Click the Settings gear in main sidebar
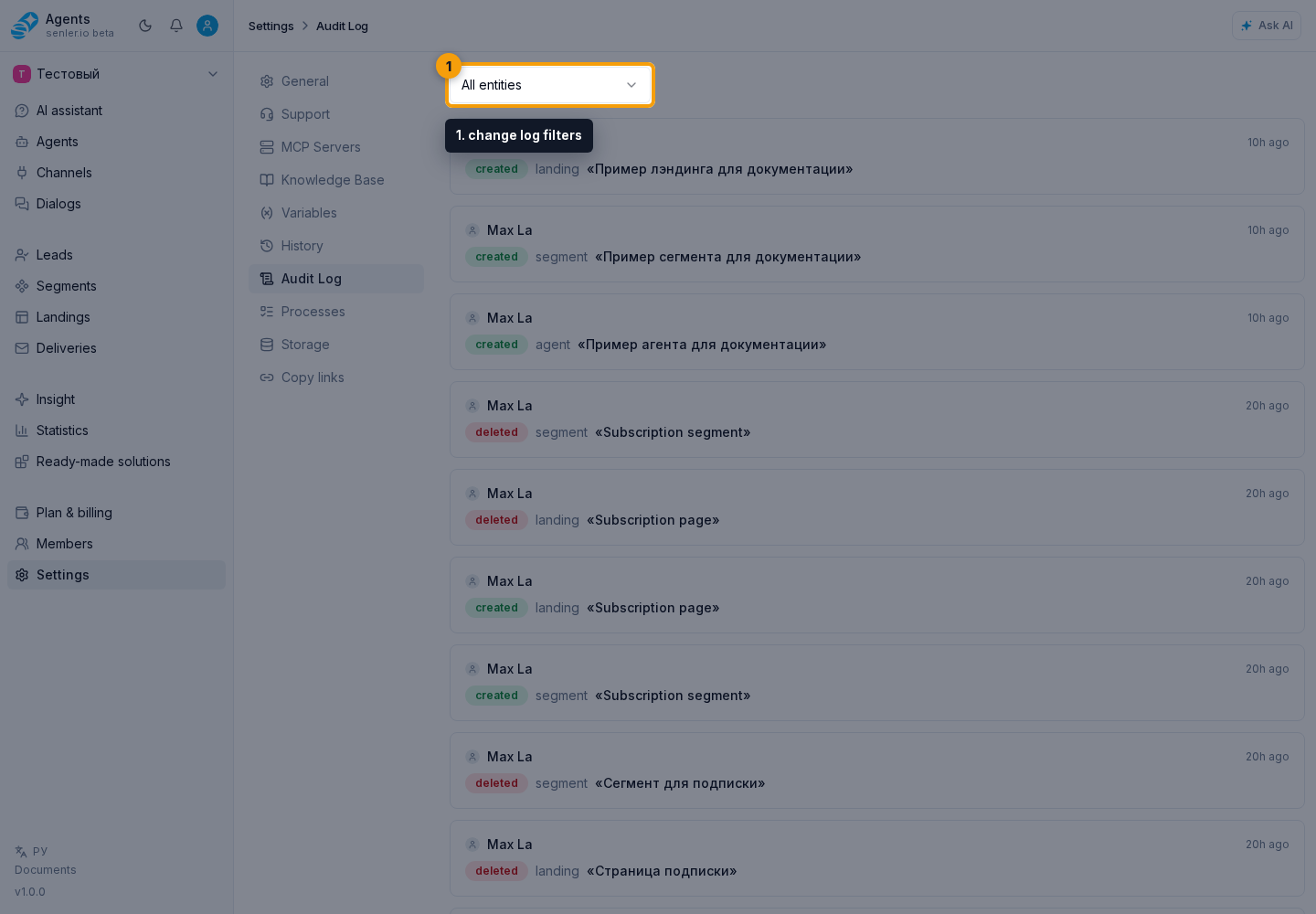 pyautogui.click(x=22, y=575)
